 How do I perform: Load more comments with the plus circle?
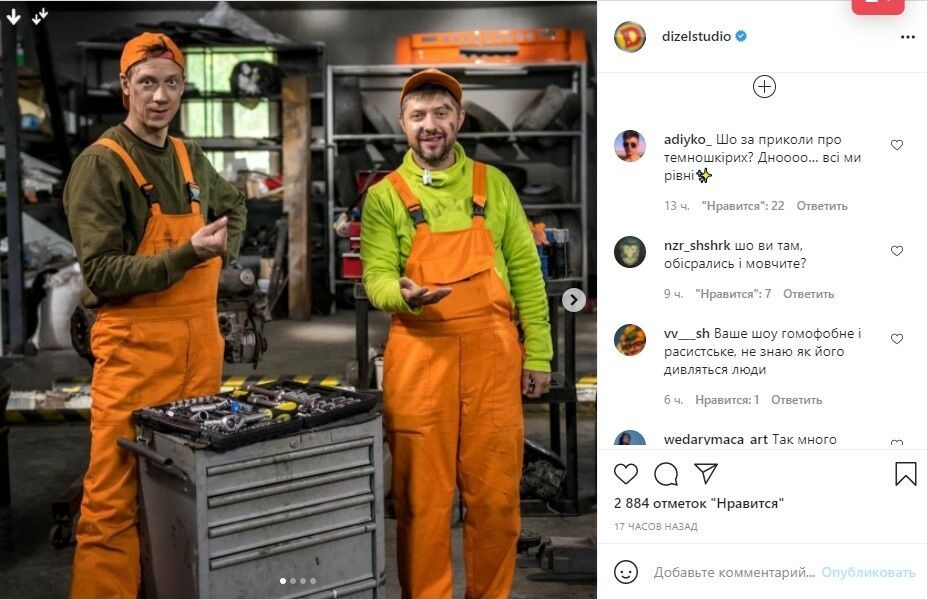tap(764, 87)
